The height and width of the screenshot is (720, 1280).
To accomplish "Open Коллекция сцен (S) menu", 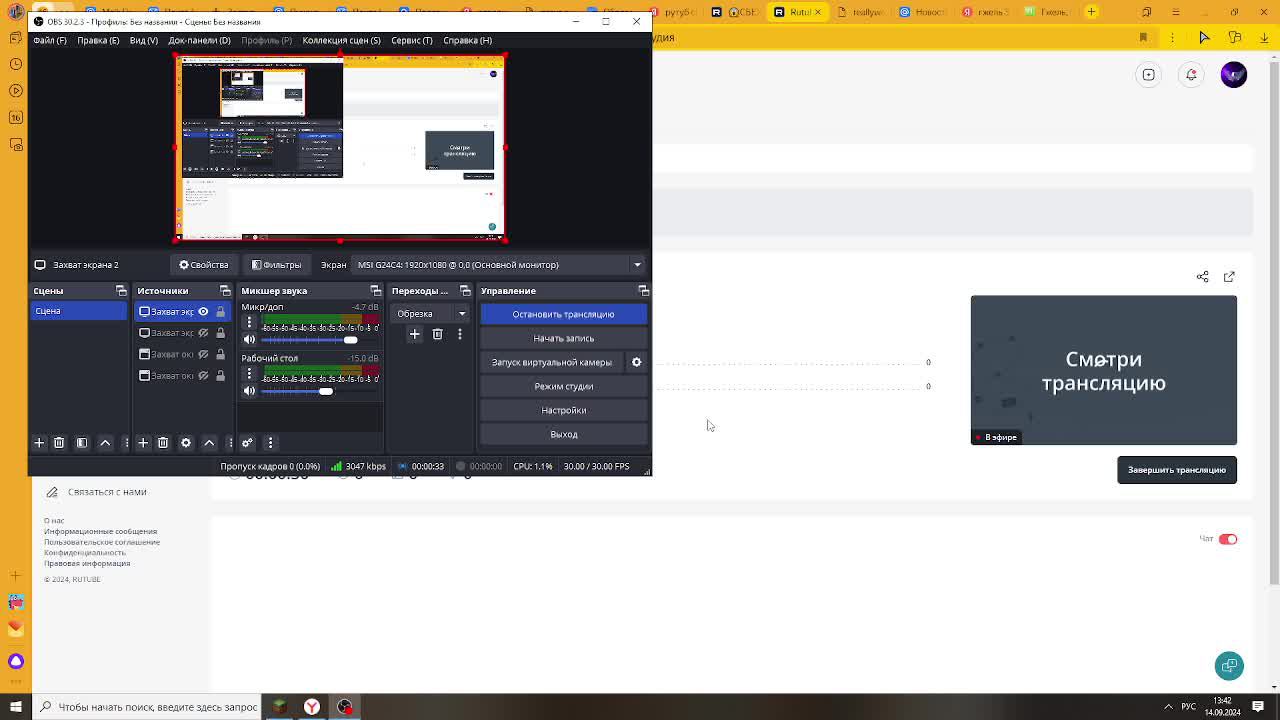I will (x=341, y=41).
